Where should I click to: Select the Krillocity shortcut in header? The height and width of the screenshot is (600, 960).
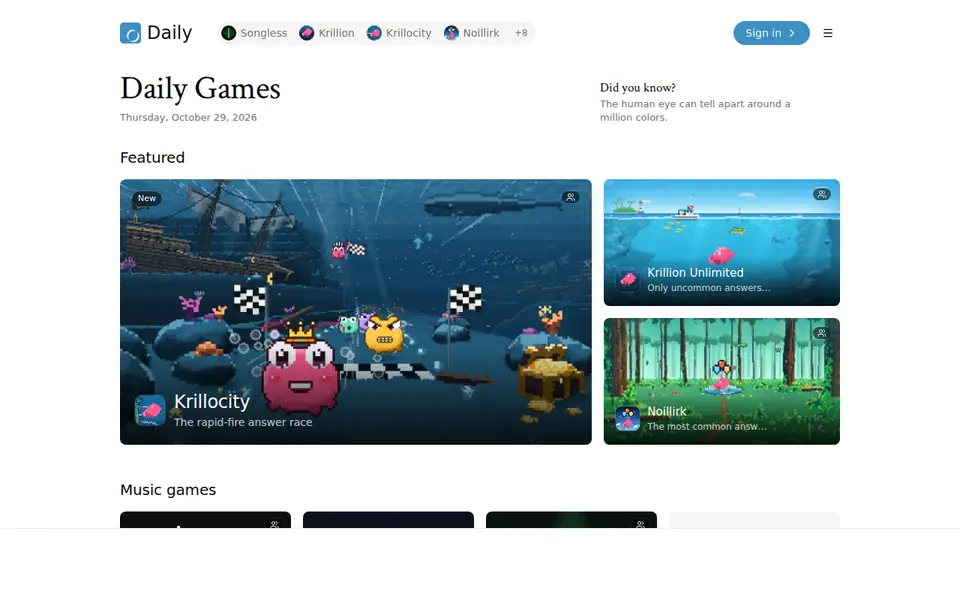pos(399,33)
